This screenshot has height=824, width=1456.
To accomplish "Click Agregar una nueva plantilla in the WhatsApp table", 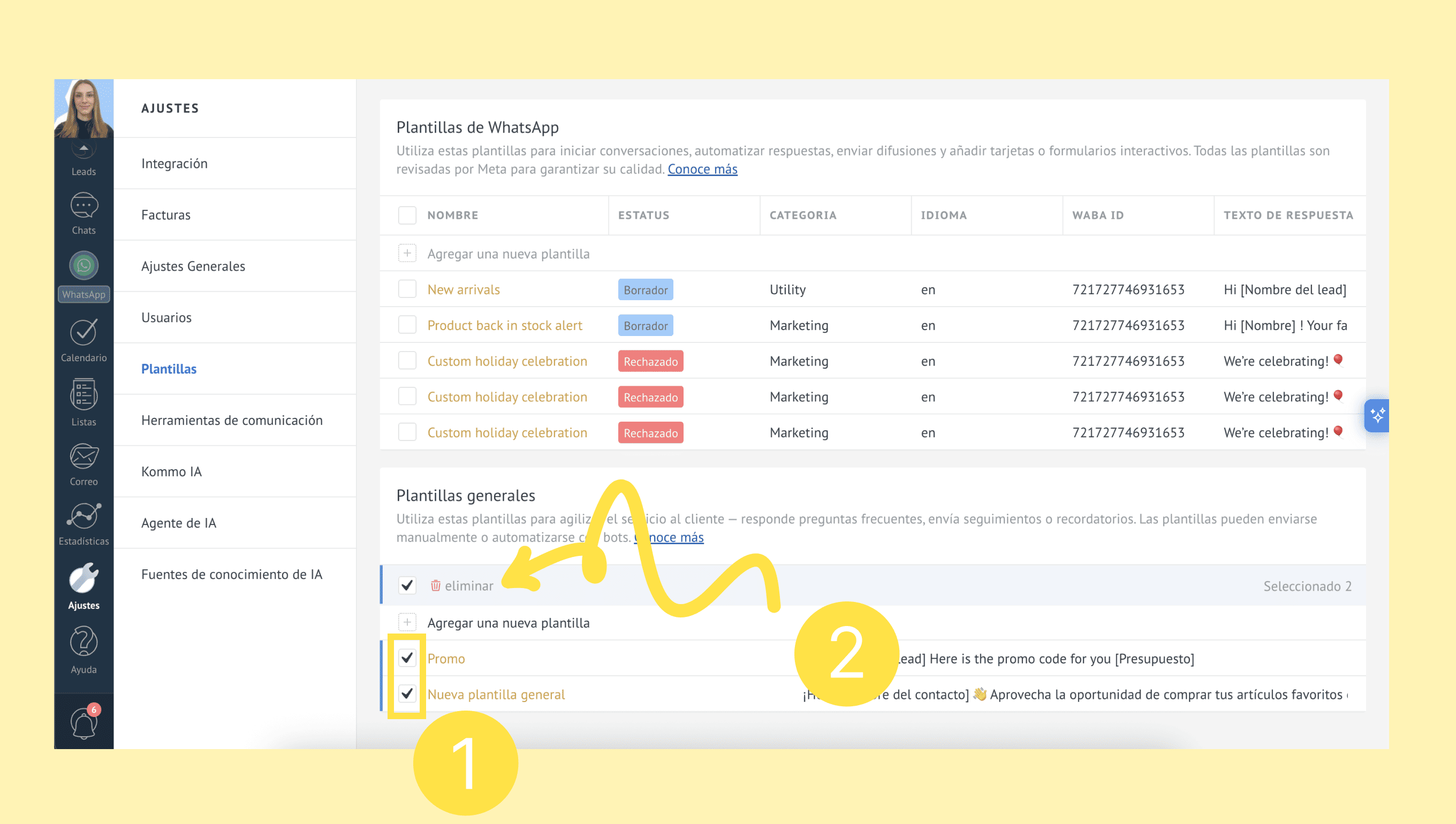I will [x=509, y=254].
